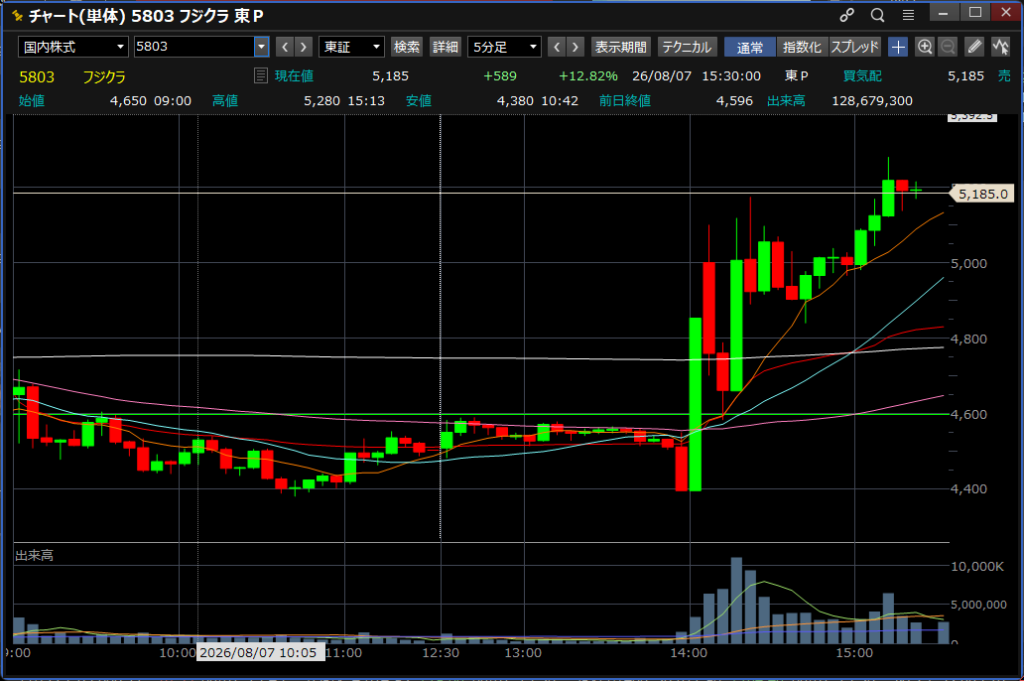This screenshot has height=681, width=1024.
Task: Open the hamburger menu in the title bar
Action: tap(908, 14)
